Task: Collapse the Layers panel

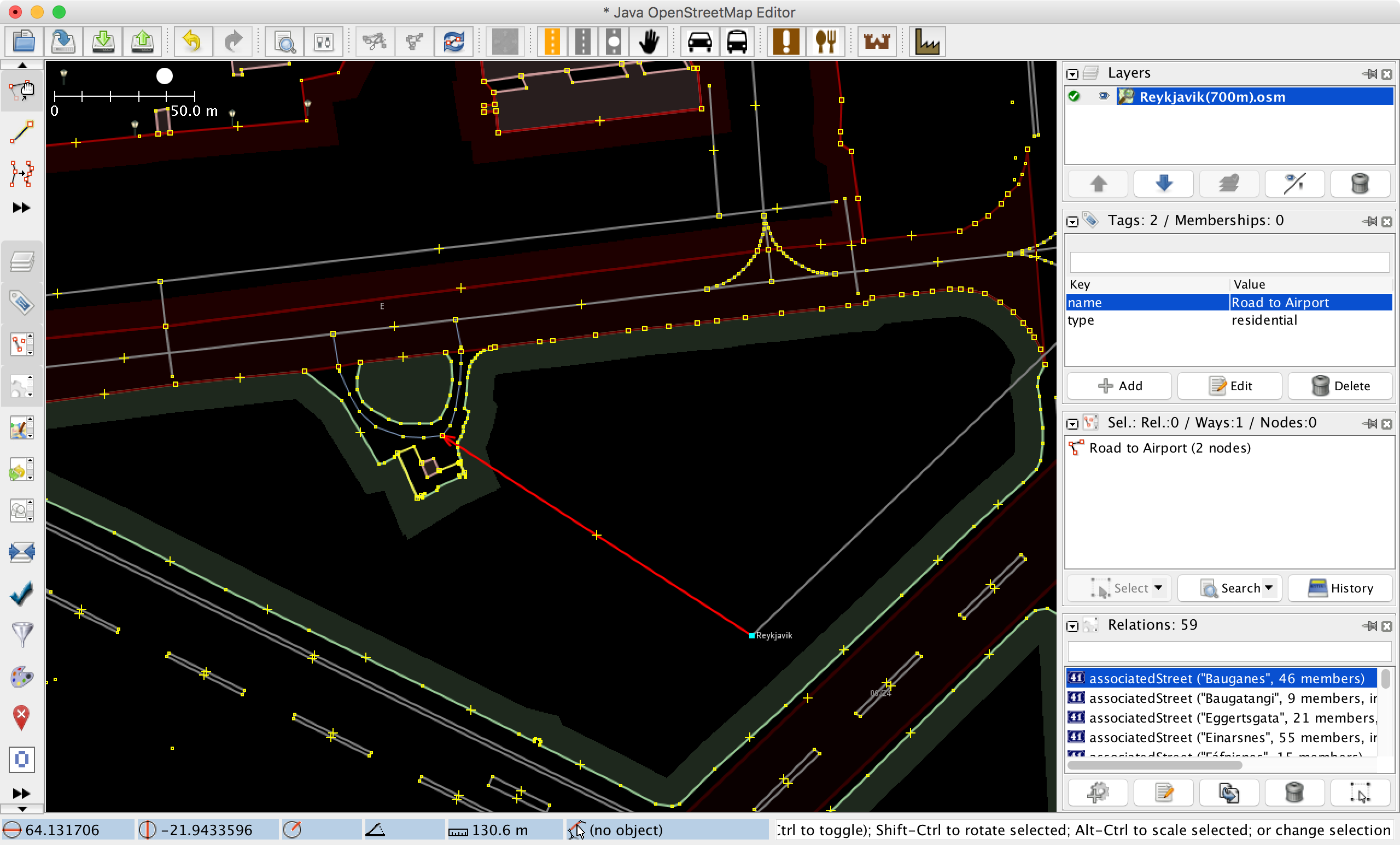Action: (1071, 74)
